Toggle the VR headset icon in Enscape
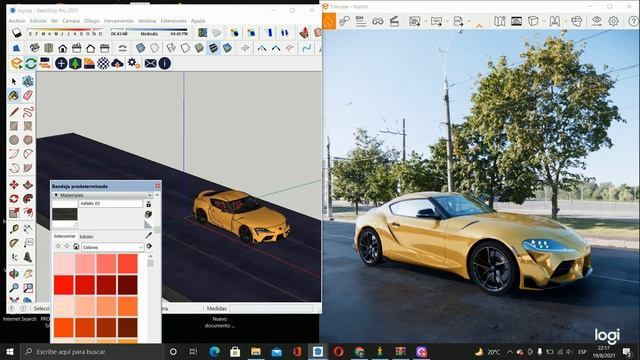The width and height of the screenshot is (640, 360). pos(577,21)
